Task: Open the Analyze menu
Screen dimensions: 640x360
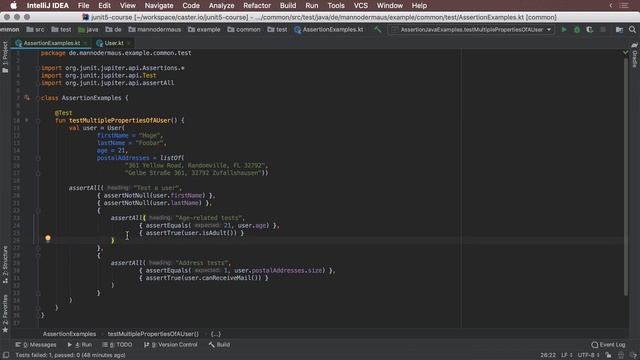Action: pyautogui.click(x=221, y=6)
